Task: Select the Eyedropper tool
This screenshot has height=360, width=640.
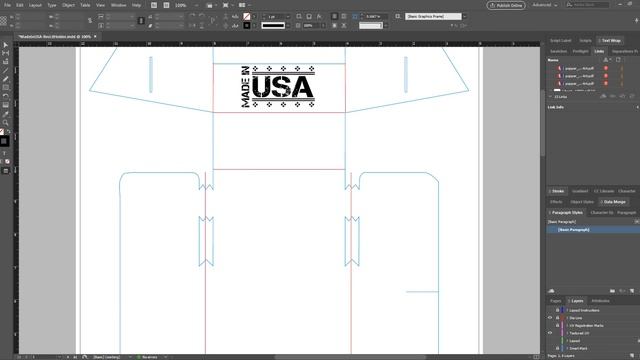Action: [x=5, y=114]
